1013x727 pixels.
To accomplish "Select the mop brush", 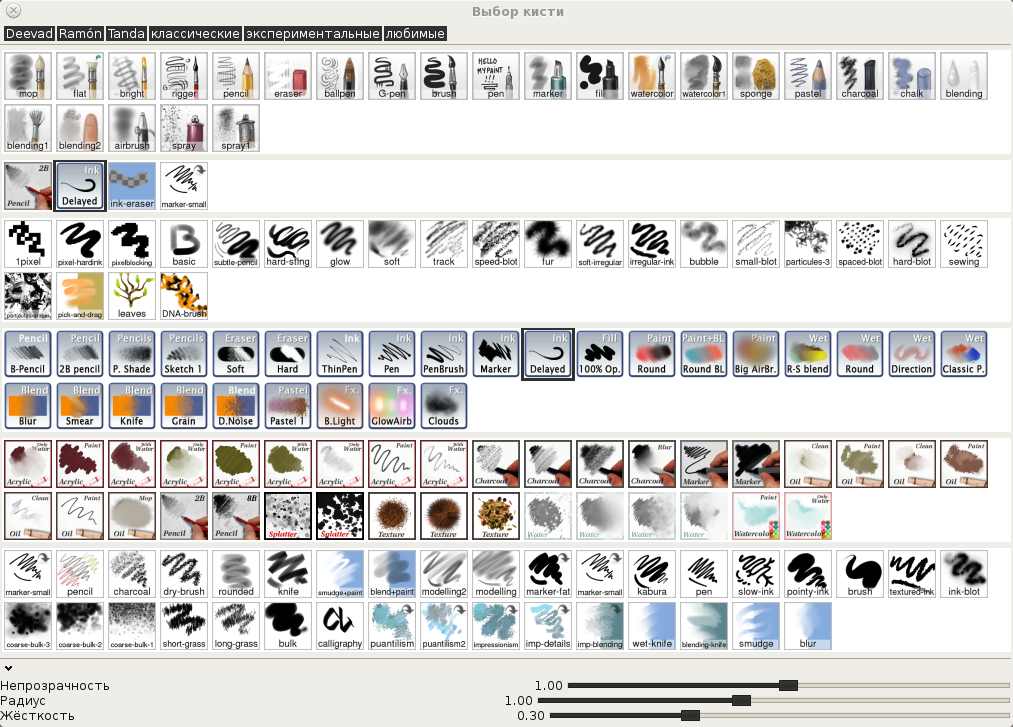I will point(28,76).
